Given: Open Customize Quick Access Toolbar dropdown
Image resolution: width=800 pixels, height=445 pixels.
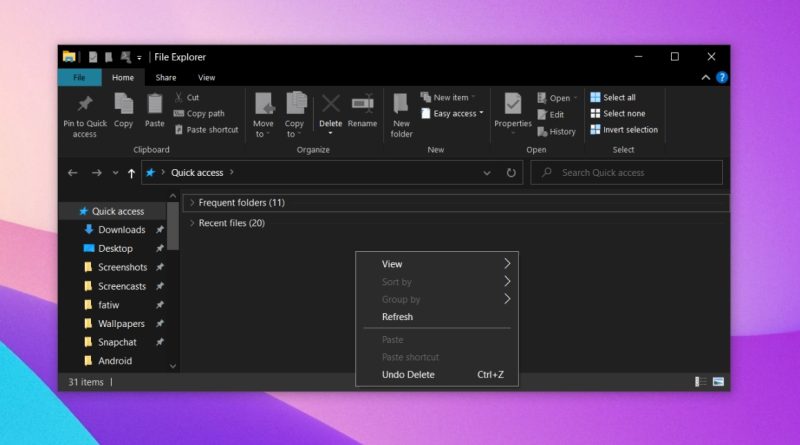Looking at the screenshot, I should 139,58.
